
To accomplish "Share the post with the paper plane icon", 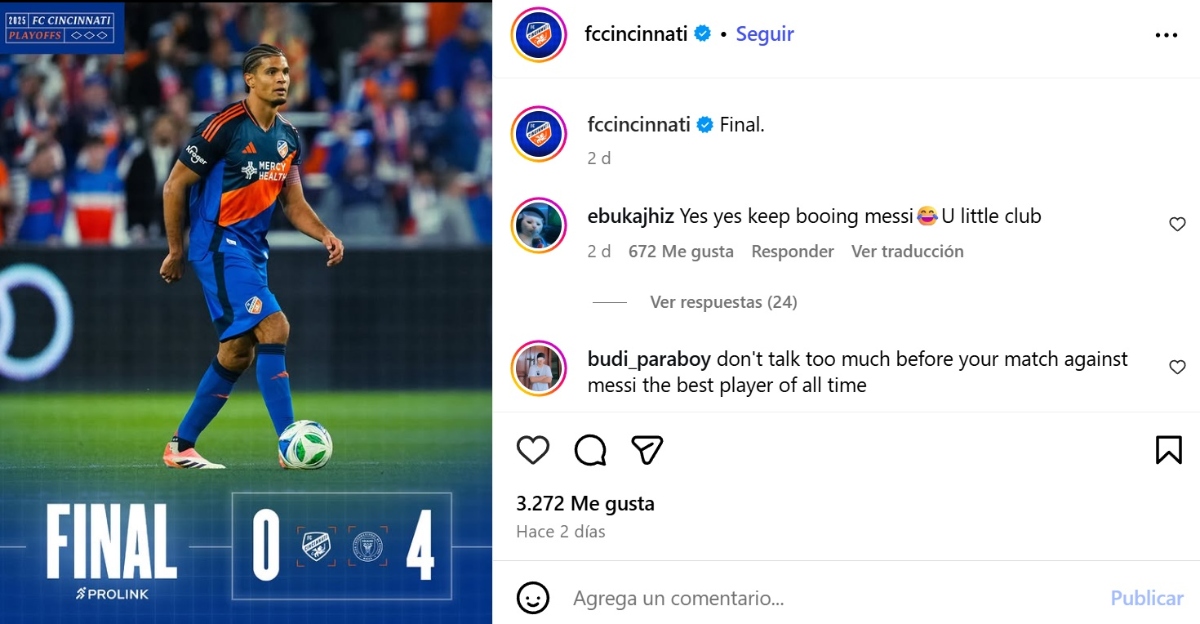I will click(648, 450).
